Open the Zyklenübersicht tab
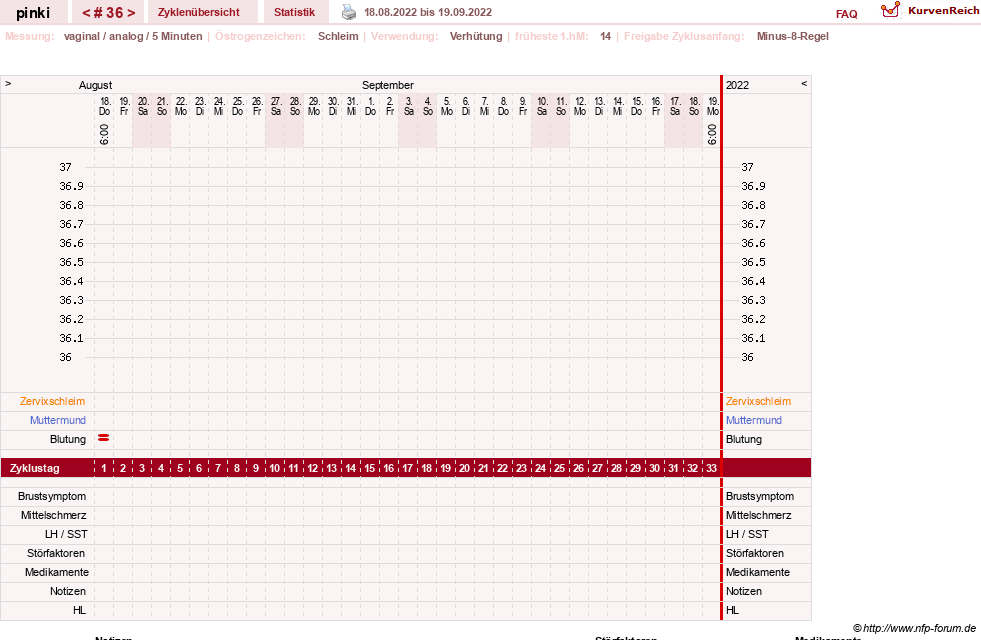Screen dimensions: 981x640 [199, 12]
